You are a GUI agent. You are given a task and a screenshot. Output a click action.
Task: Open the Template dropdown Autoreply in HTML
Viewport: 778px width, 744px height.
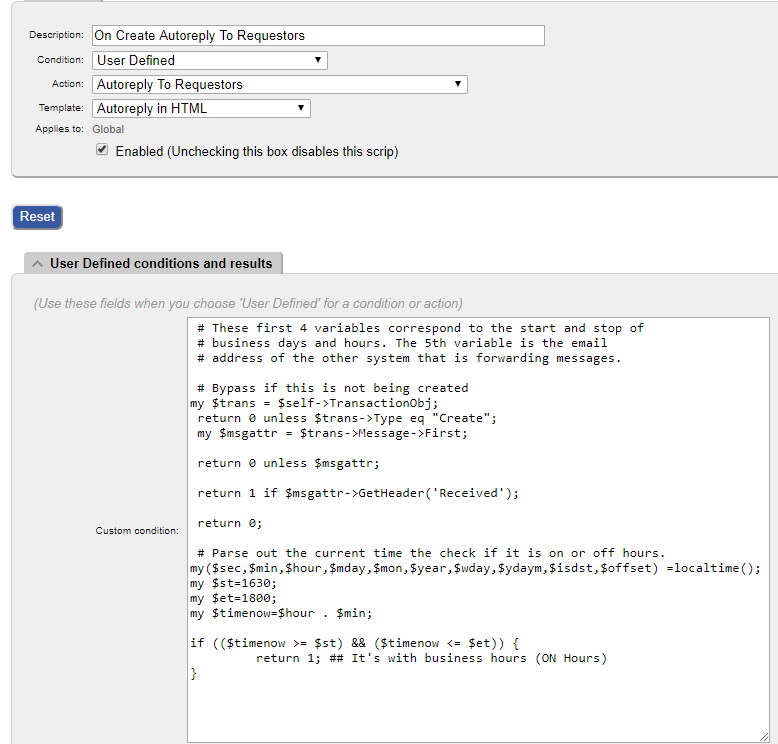[201, 109]
